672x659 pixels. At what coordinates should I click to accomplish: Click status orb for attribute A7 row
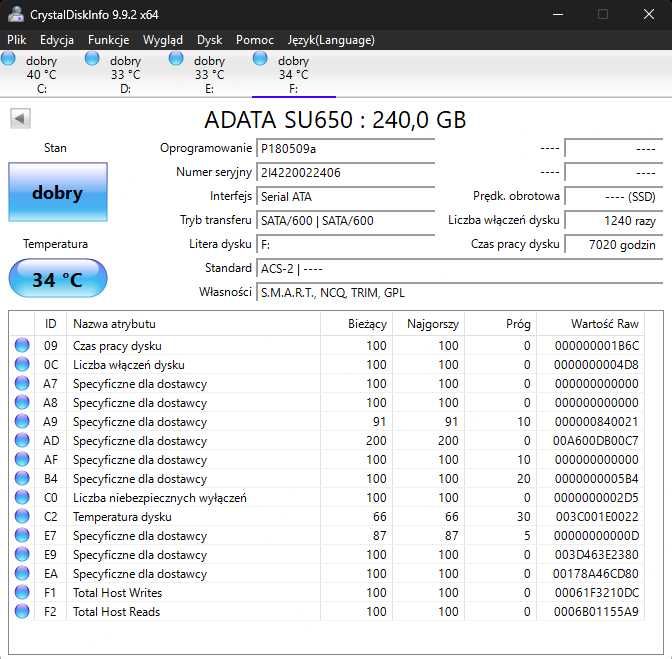click(22, 383)
